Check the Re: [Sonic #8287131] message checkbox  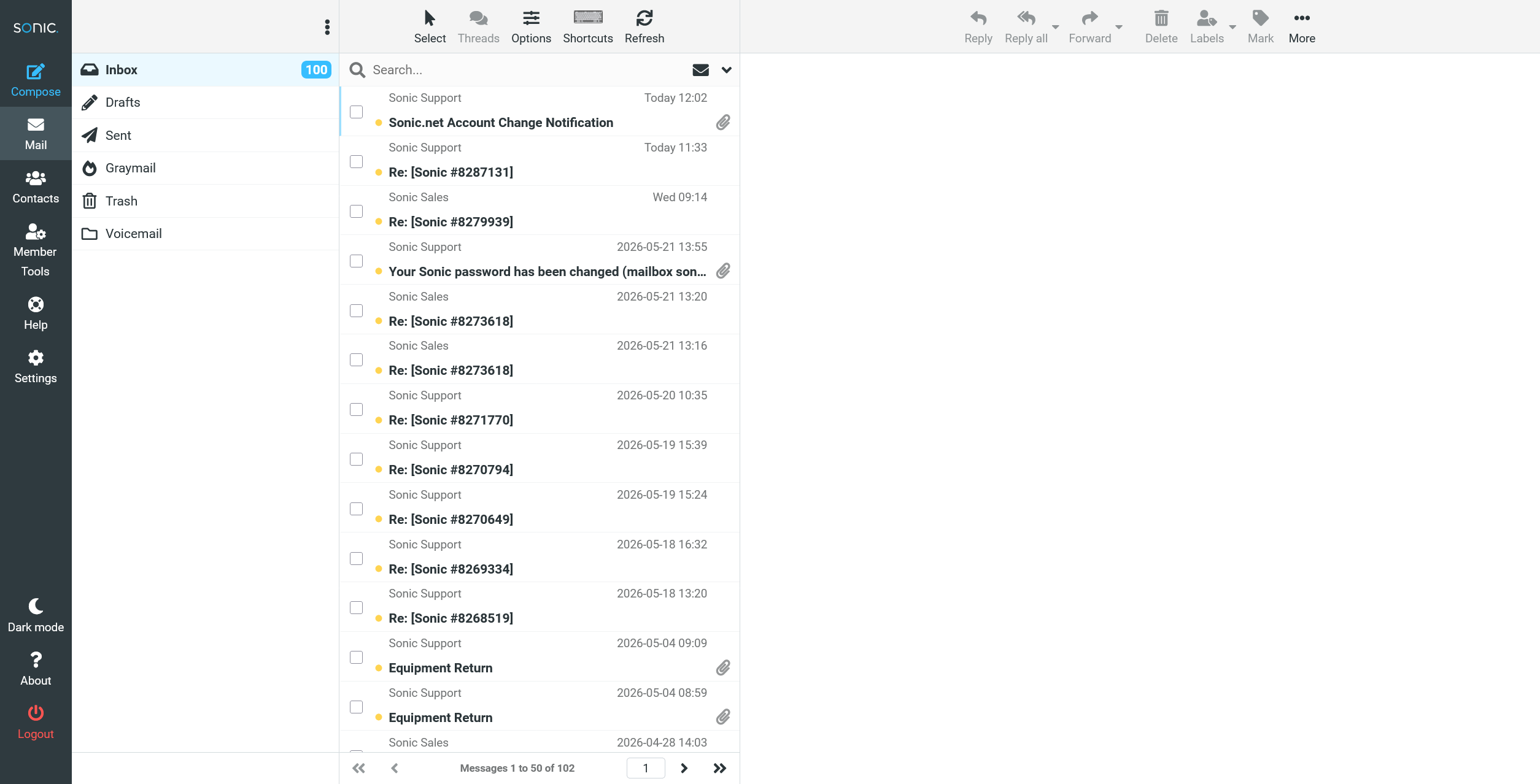click(356, 161)
